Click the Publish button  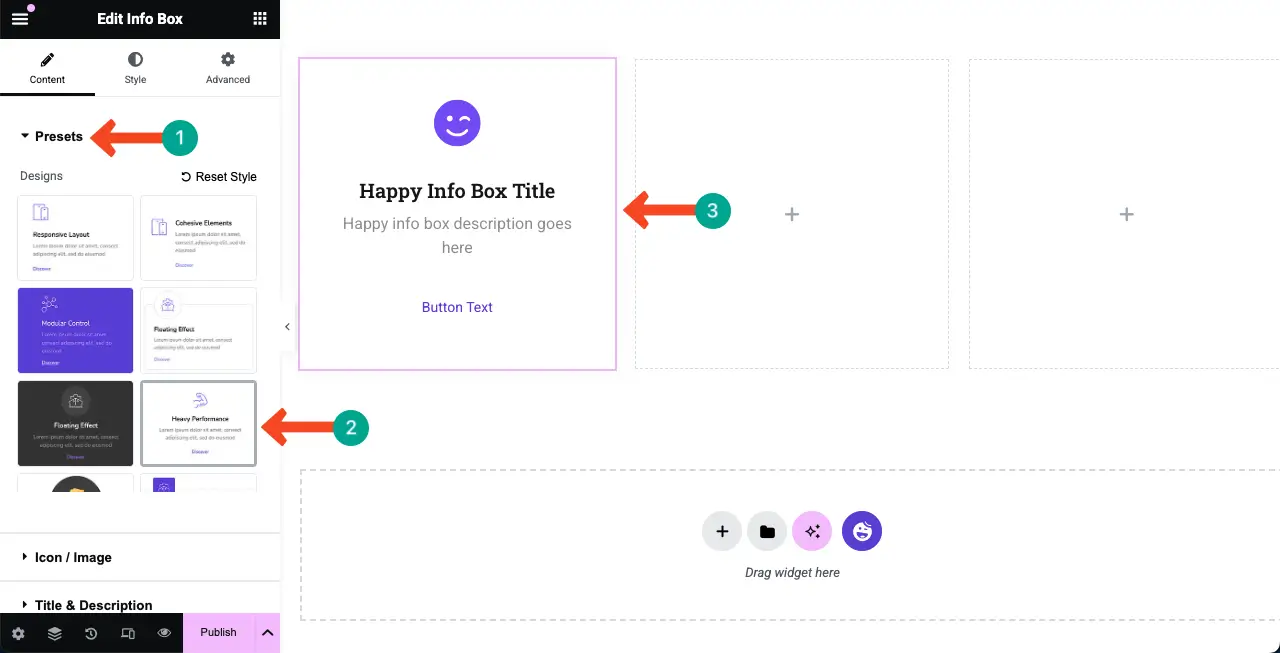(218, 632)
